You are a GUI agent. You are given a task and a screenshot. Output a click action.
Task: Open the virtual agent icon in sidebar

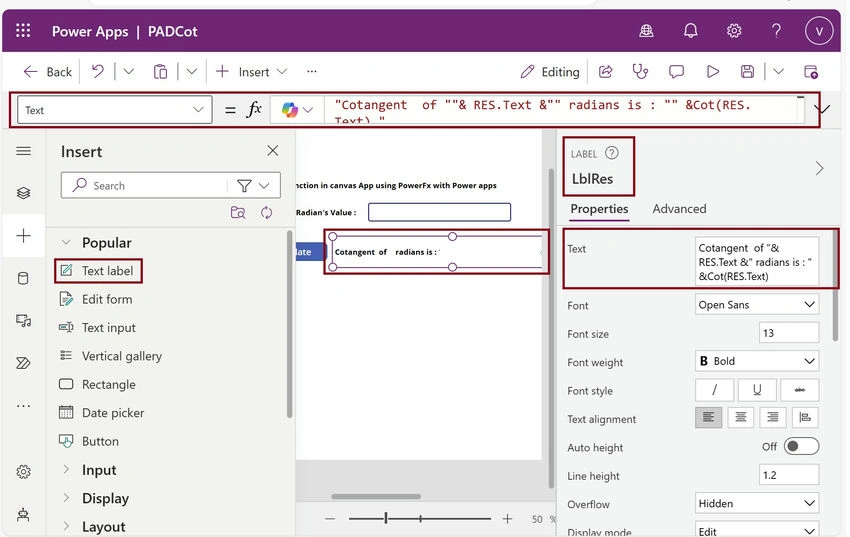coord(23,514)
